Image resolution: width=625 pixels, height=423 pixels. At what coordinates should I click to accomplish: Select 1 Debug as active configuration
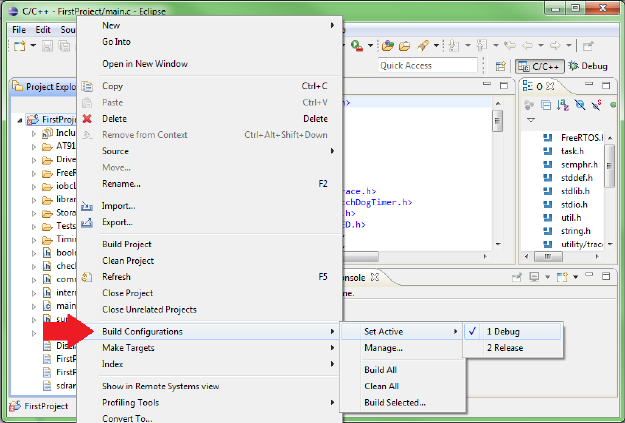point(513,331)
